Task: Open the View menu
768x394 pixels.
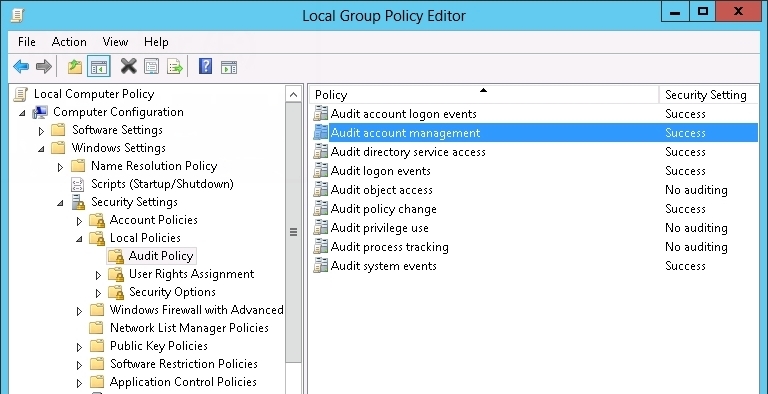Action: [x=115, y=42]
